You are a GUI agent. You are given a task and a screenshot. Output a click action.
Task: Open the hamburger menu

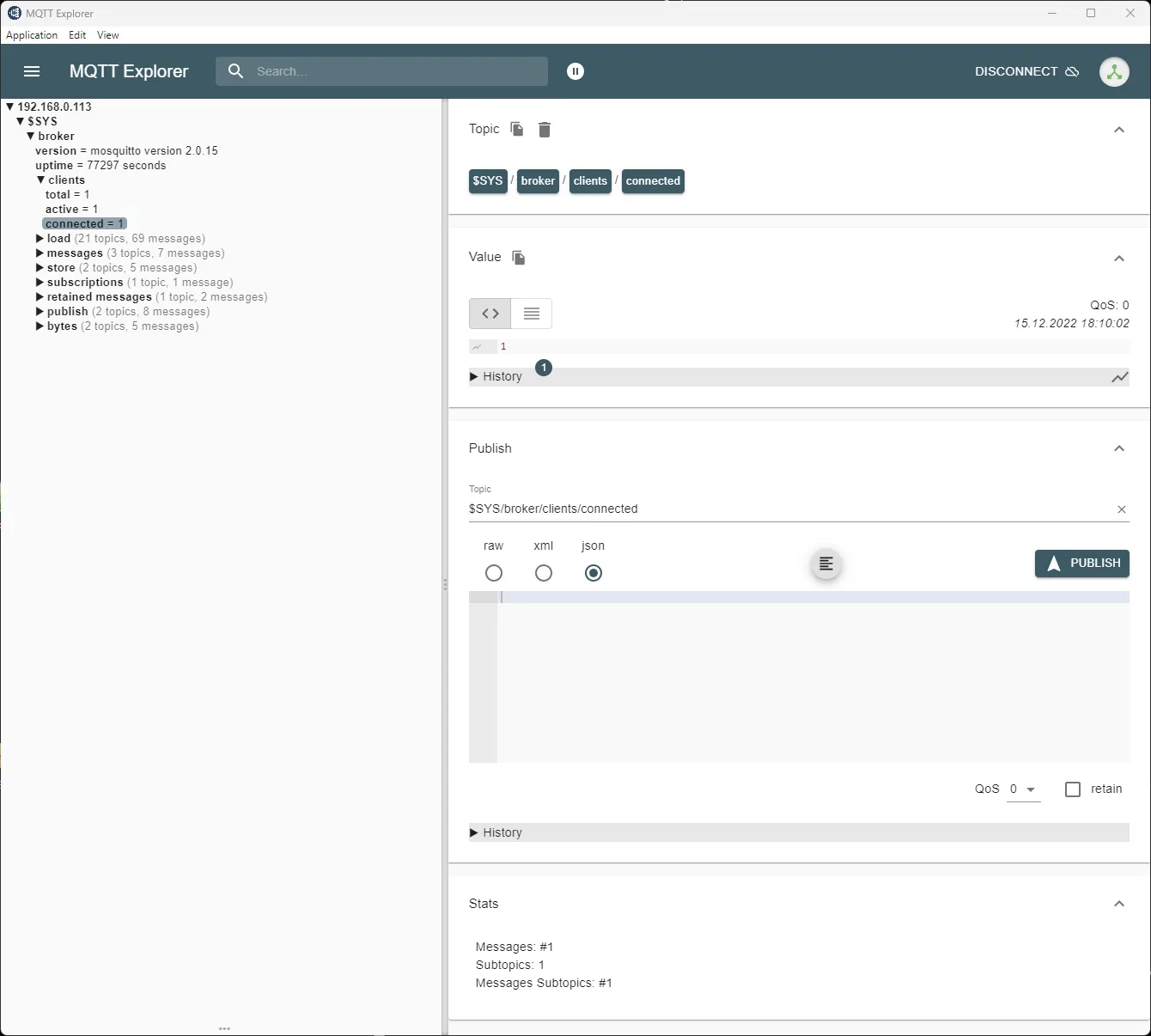pos(32,71)
